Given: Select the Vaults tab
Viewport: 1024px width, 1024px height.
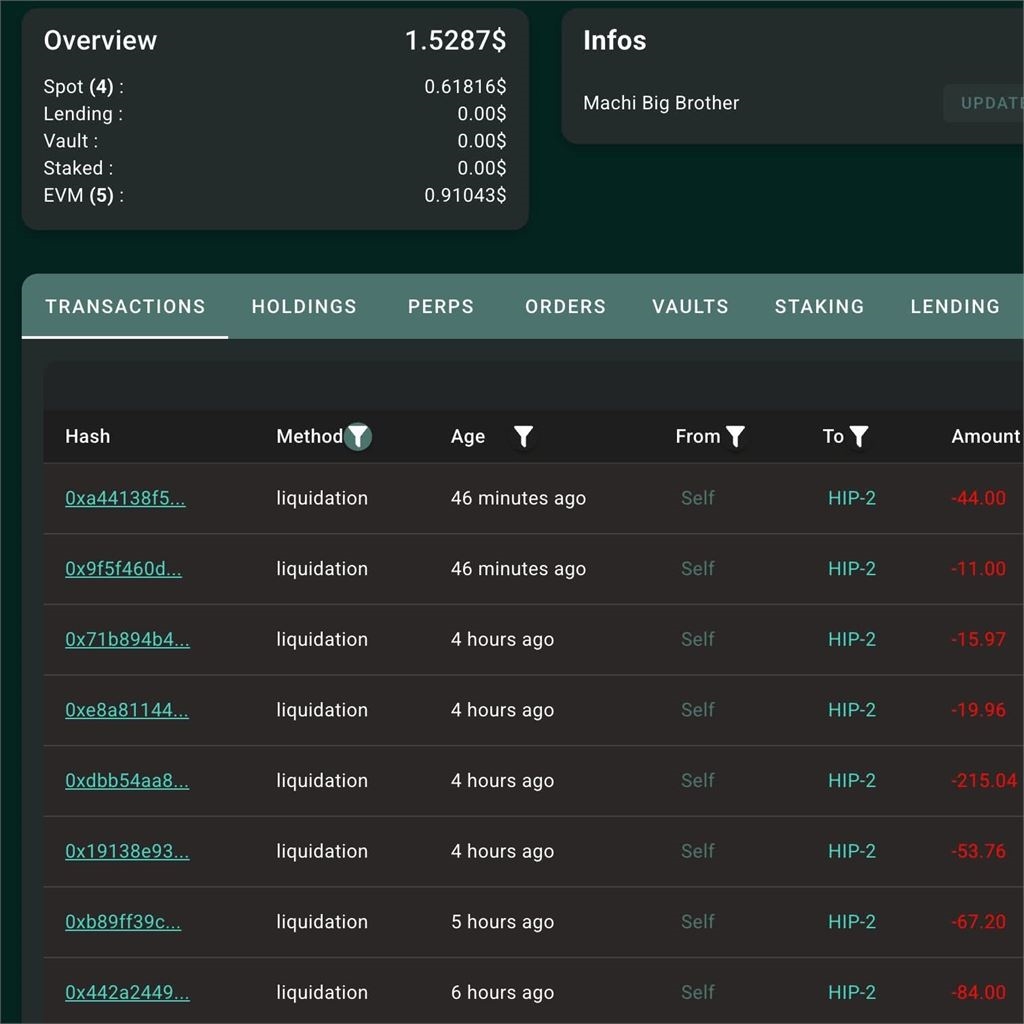Looking at the screenshot, I should [x=690, y=306].
